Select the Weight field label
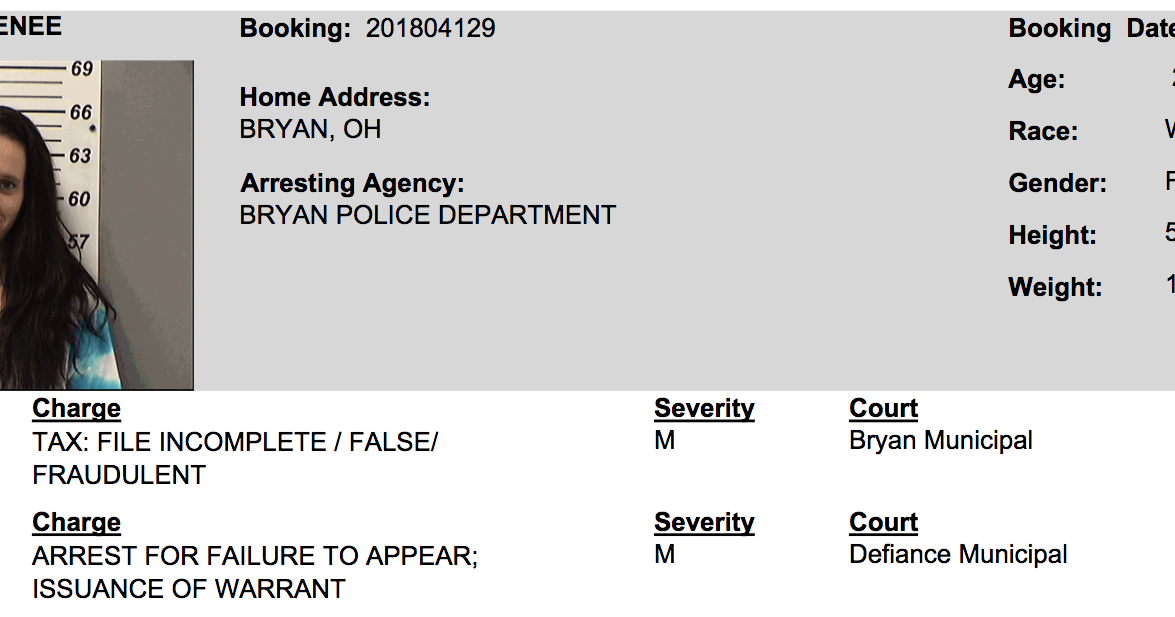The height and width of the screenshot is (617, 1175). (x=1055, y=288)
